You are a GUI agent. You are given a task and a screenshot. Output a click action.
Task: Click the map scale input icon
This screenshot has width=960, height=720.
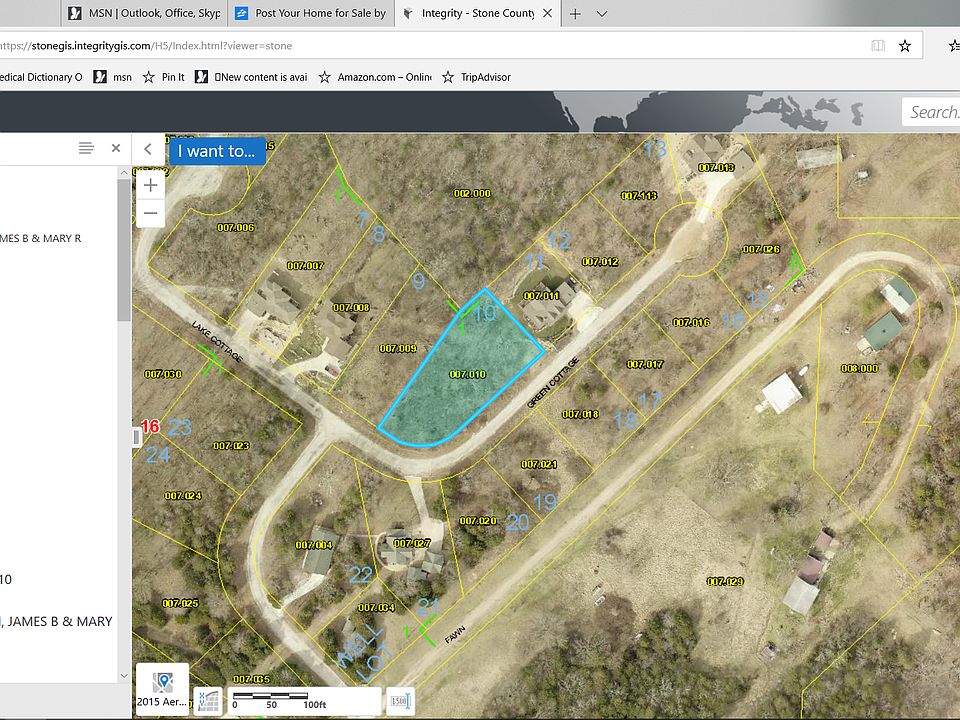[401, 700]
